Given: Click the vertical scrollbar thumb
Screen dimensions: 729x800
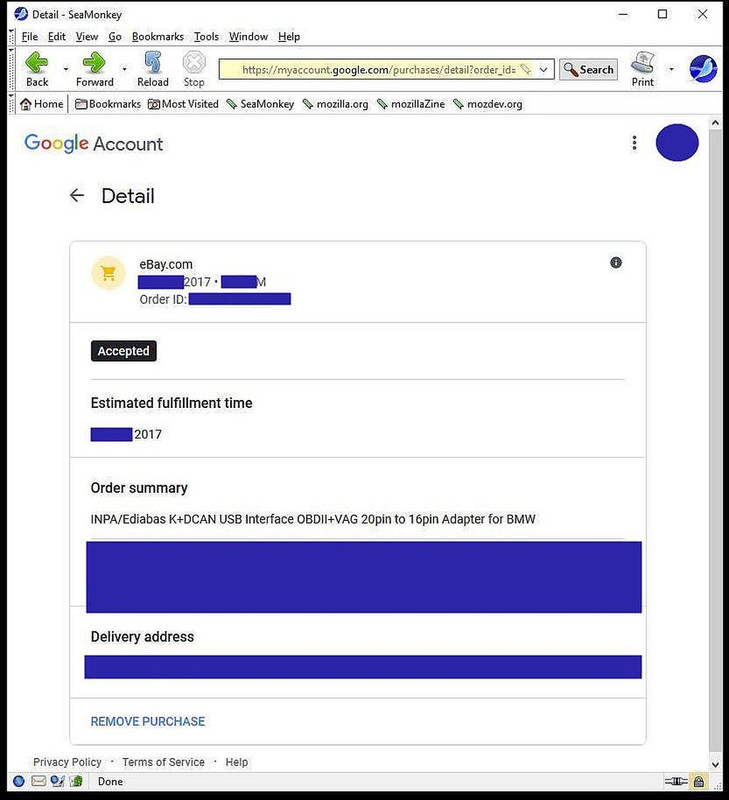Looking at the screenshot, I should [715, 441].
